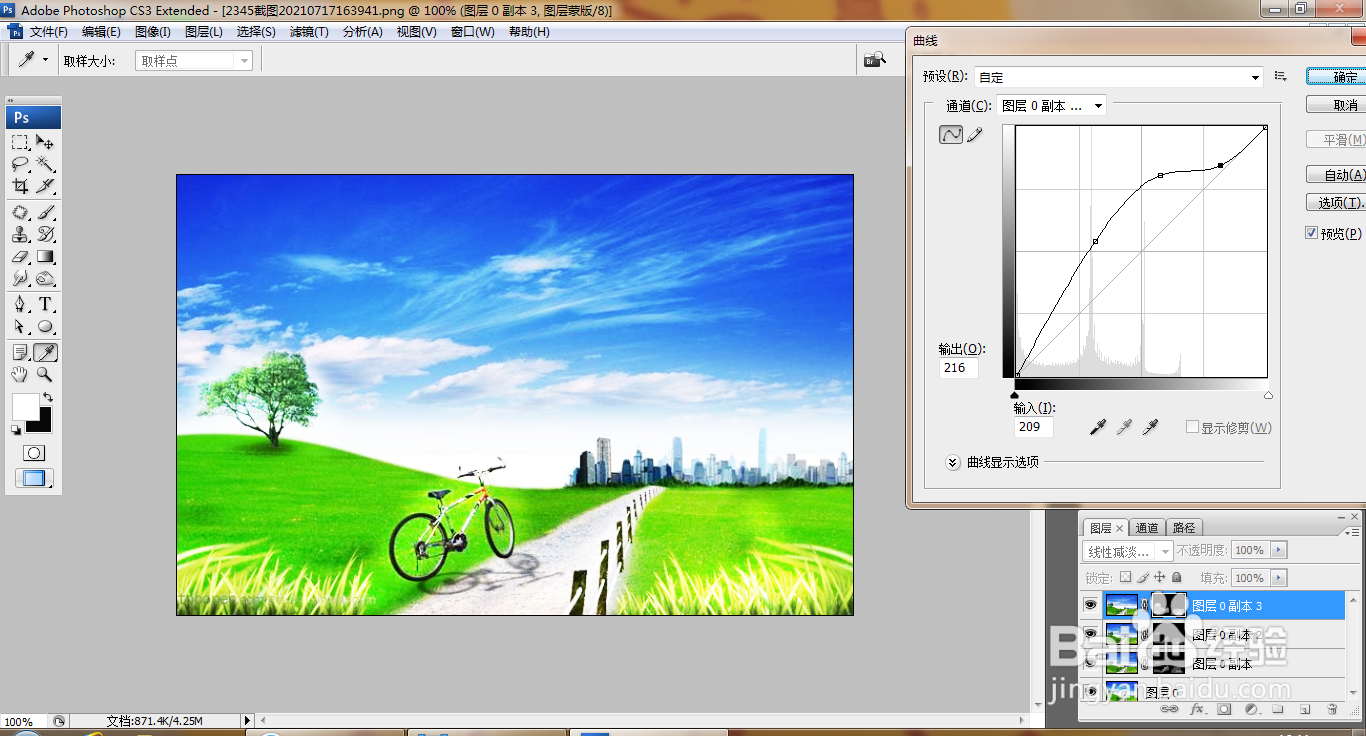Click the black point slider under curve
This screenshot has height=736, width=1366.
(x=1016, y=396)
